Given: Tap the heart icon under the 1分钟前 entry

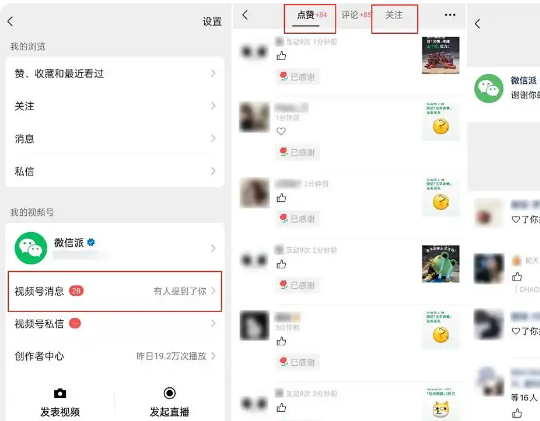Looking at the screenshot, I should [x=281, y=131].
